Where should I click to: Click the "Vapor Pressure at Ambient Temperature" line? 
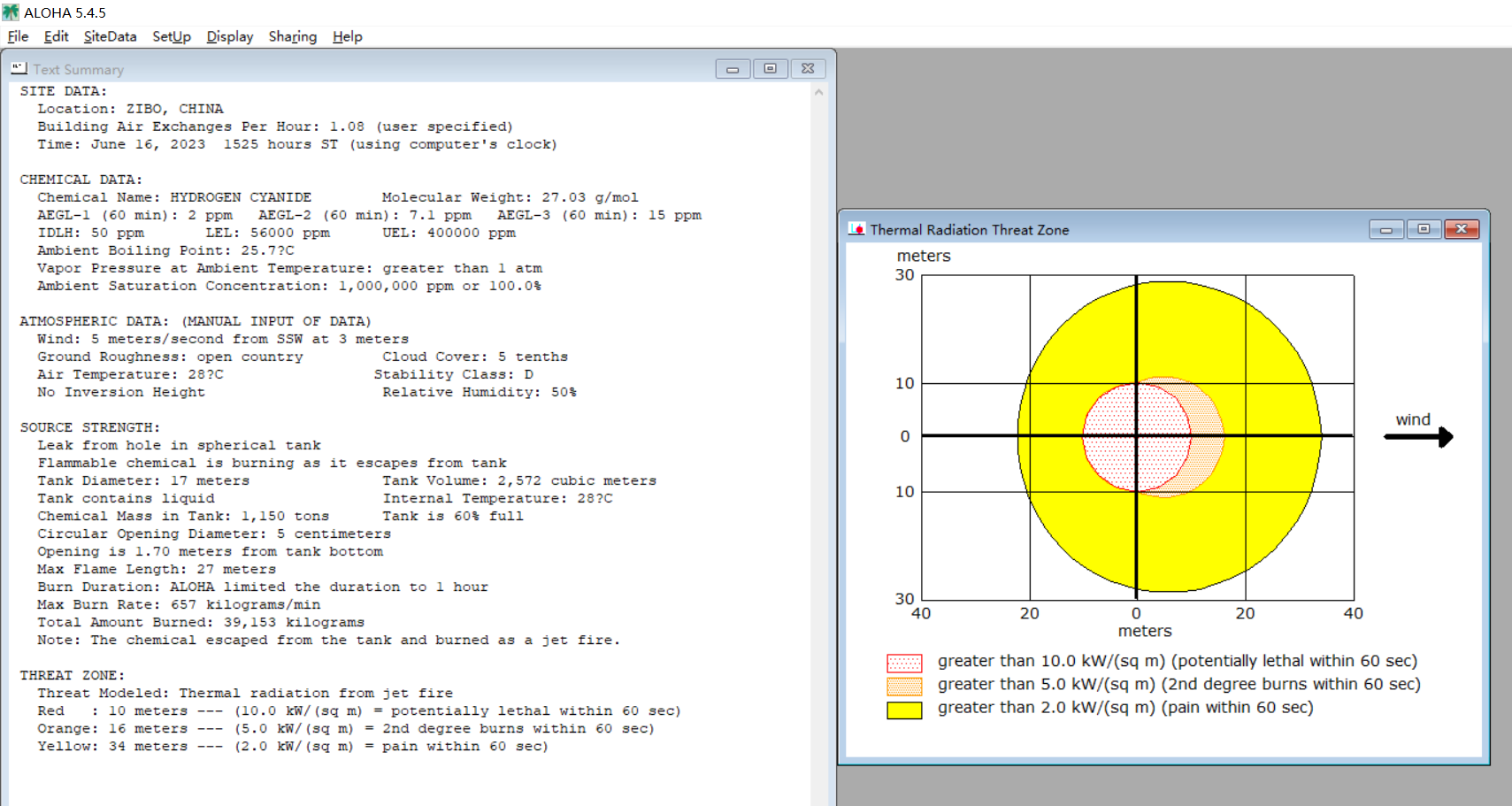[x=289, y=268]
